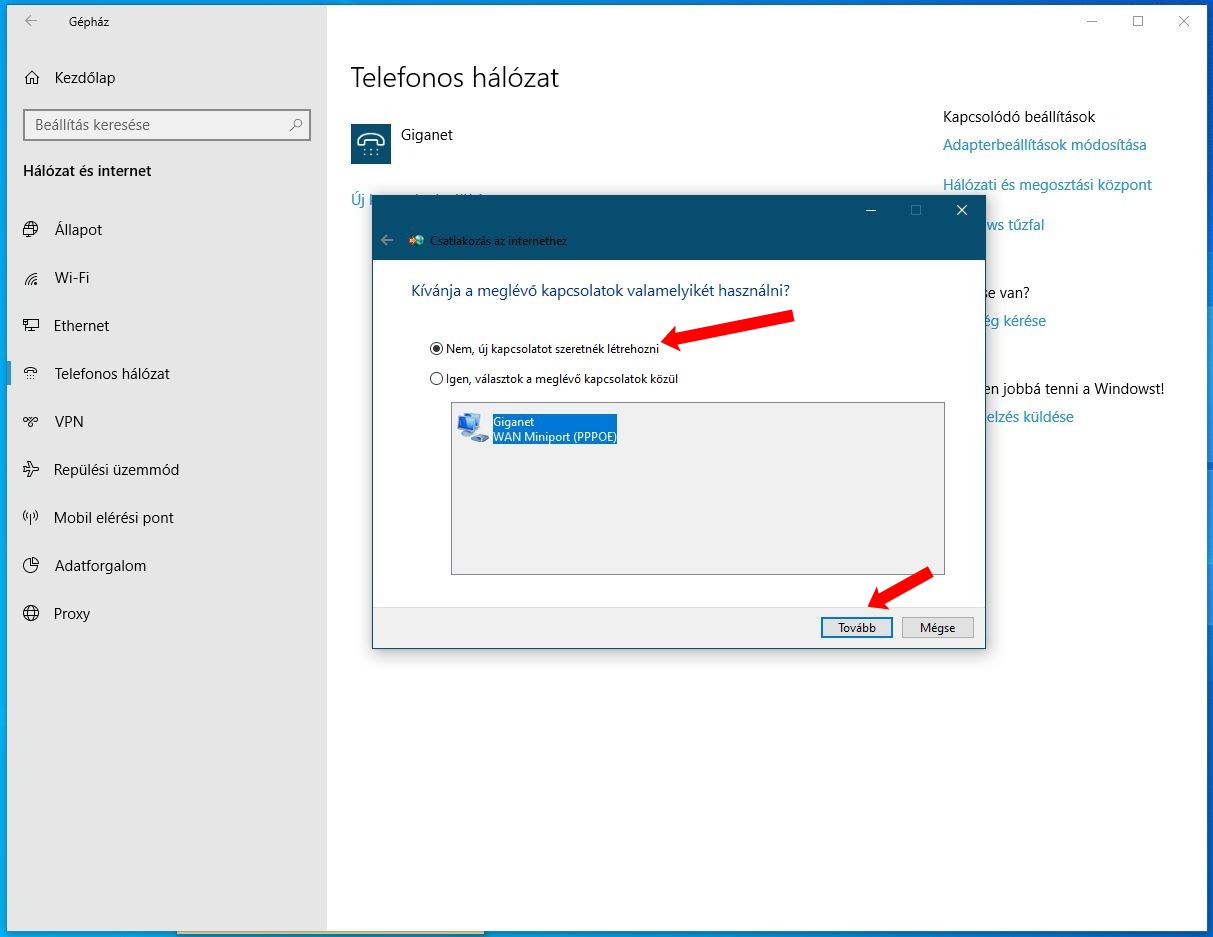Open Hálózati és megosztási központ link
The image size is (1213, 937).
click(x=1047, y=185)
